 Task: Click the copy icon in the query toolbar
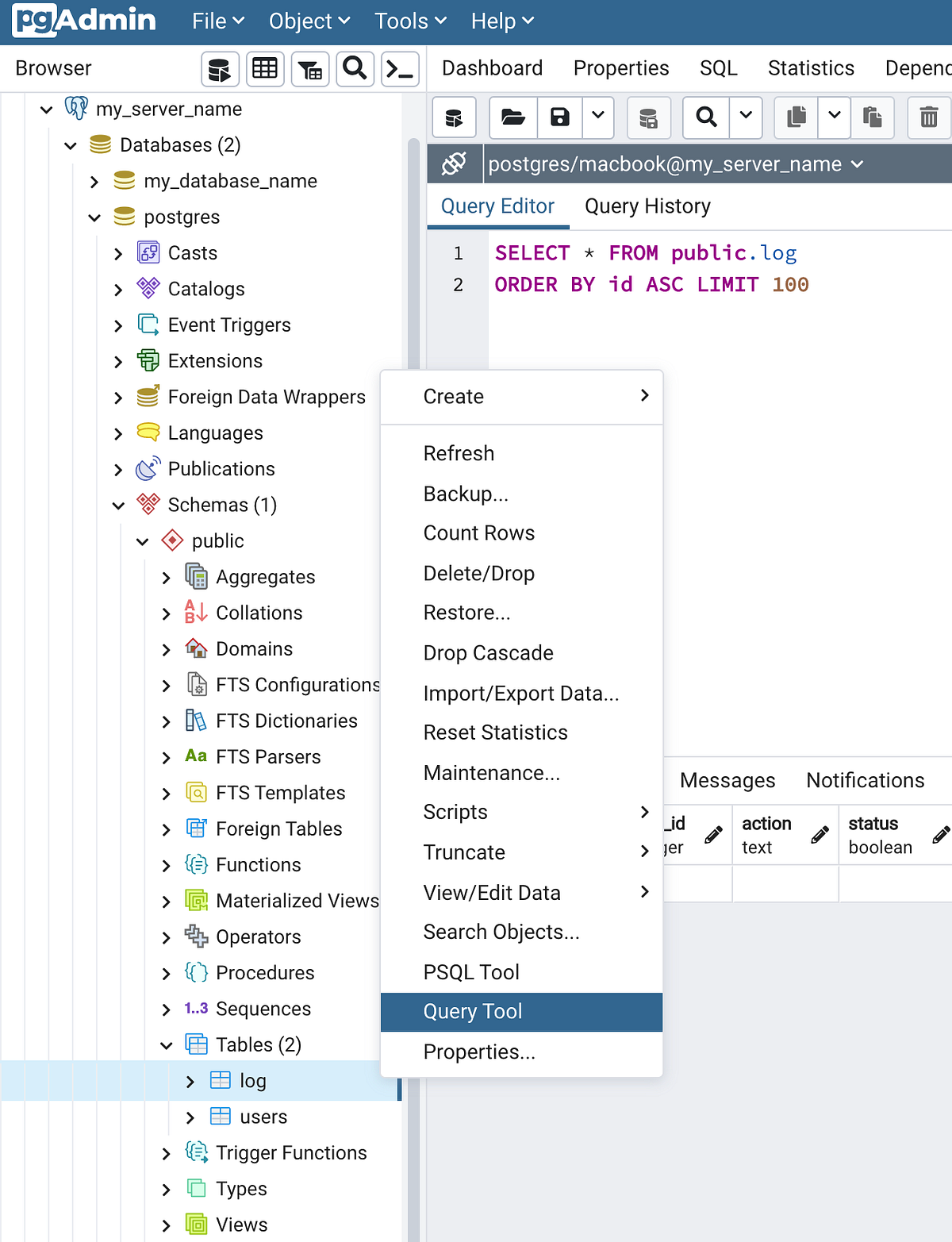(795, 117)
